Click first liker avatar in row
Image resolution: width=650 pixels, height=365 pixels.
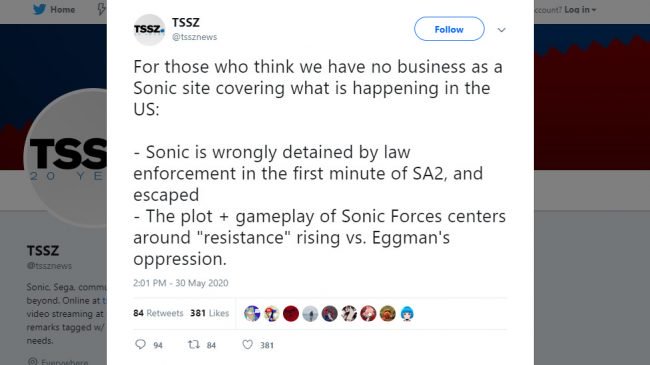point(252,314)
